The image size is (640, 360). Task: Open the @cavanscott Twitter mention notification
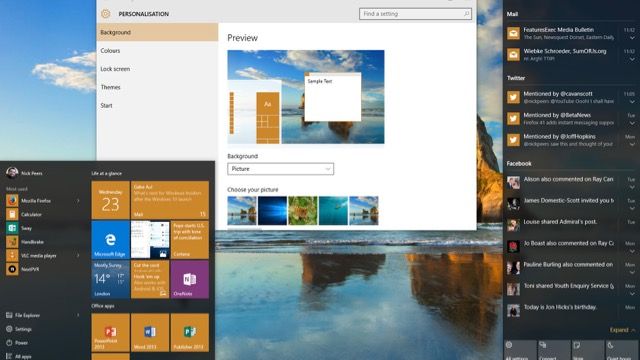(x=571, y=97)
